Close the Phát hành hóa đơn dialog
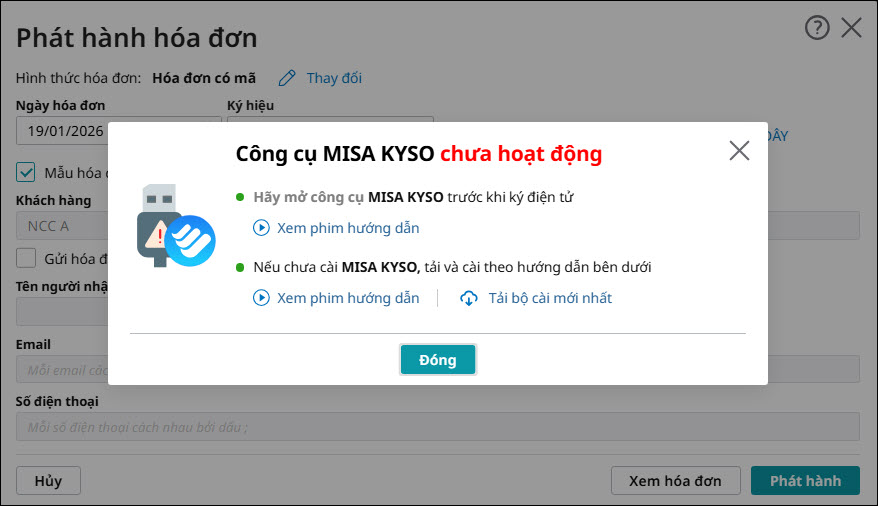This screenshot has width=878, height=506. [852, 28]
